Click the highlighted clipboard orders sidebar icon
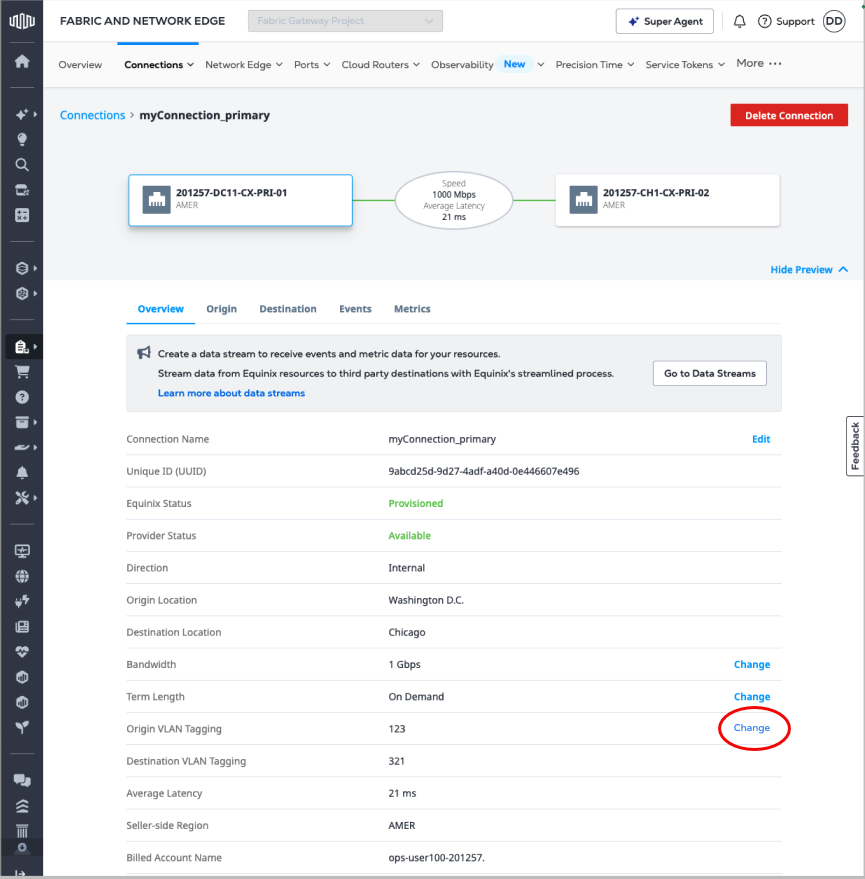Viewport: 865px width, 879px height. pyautogui.click(x=22, y=346)
